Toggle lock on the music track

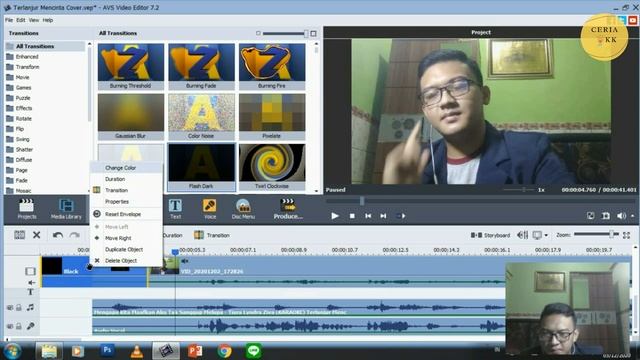(x=19, y=308)
